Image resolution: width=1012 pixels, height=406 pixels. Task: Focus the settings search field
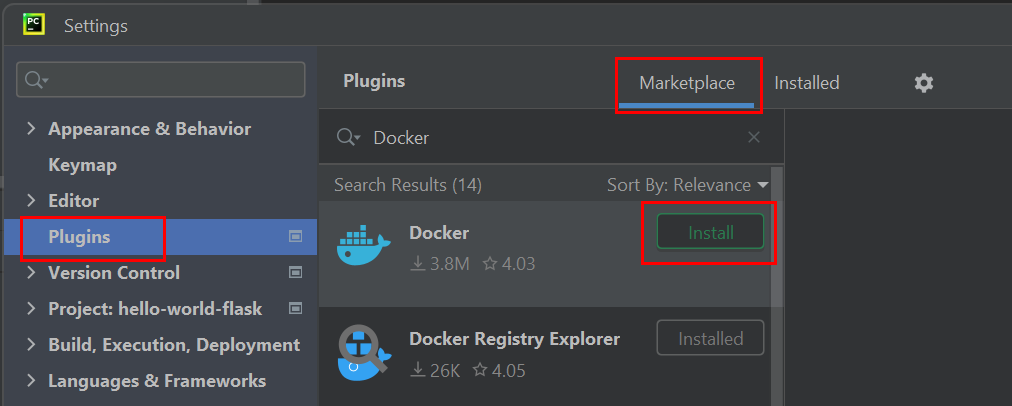(x=161, y=79)
